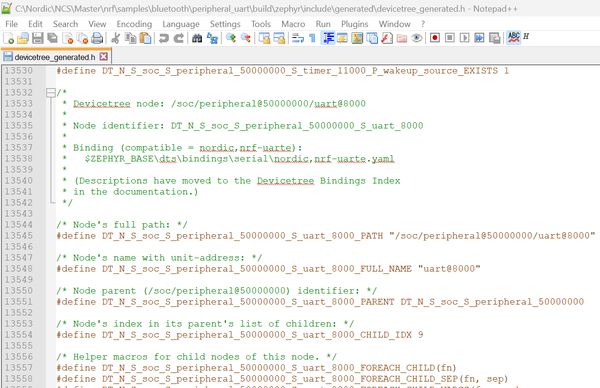Screen dimensions: 600x388
Task: Click line number 13545 in the margin
Action: (x=18, y=236)
